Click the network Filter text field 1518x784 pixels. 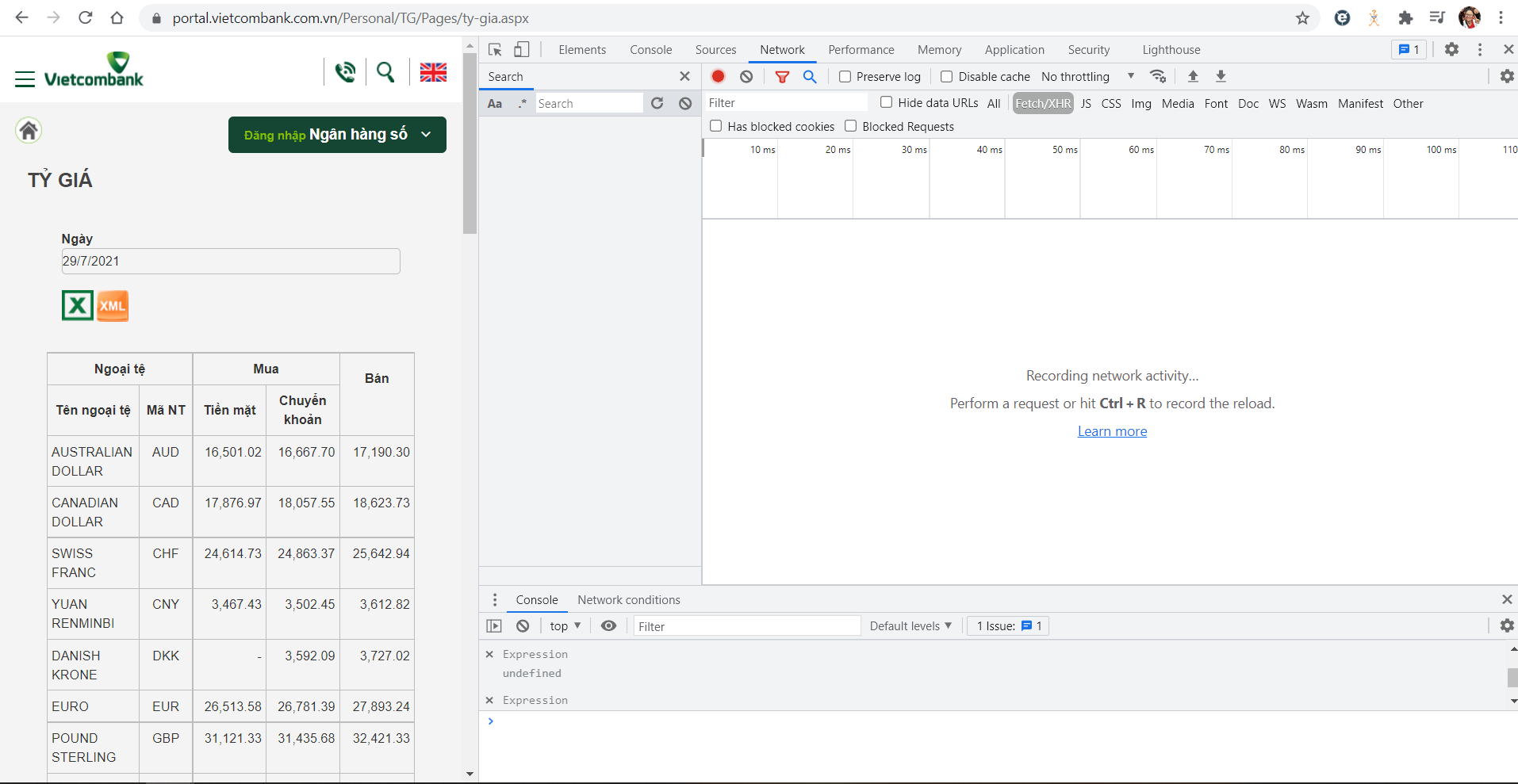tap(787, 103)
